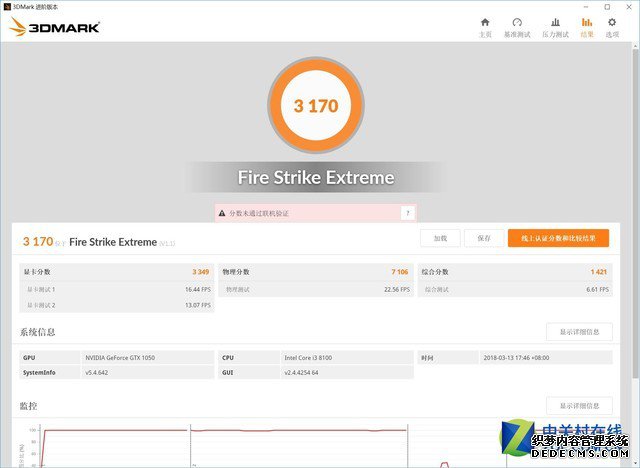Click the 6.61 FPS combined test value
The image size is (640, 468).
pyautogui.click(x=598, y=289)
